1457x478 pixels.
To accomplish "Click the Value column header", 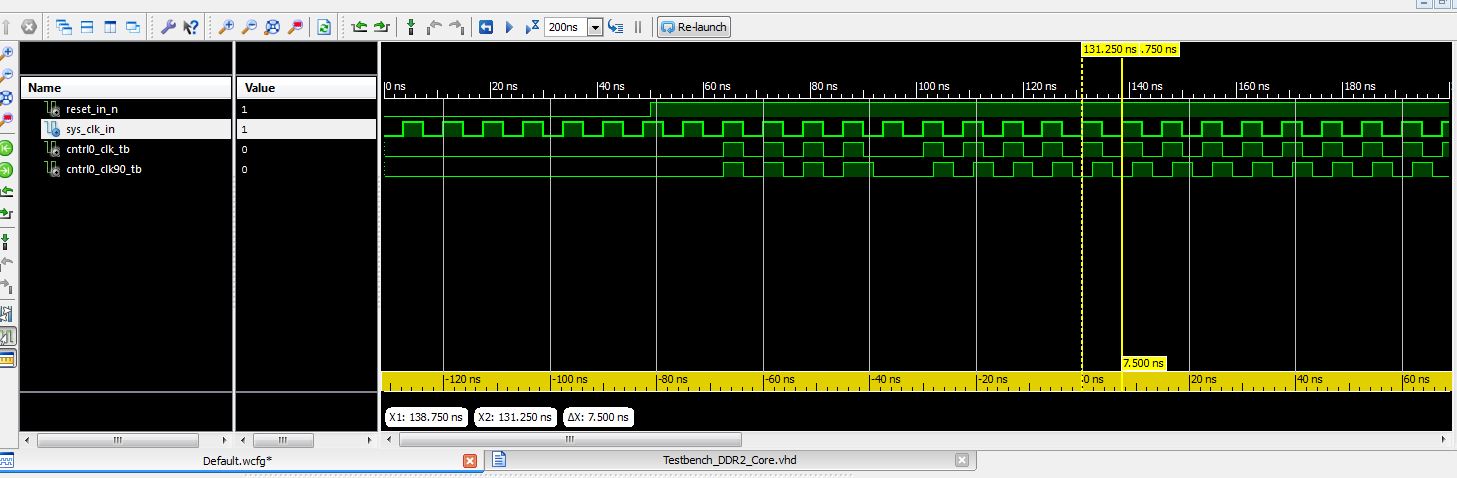I will coord(306,88).
